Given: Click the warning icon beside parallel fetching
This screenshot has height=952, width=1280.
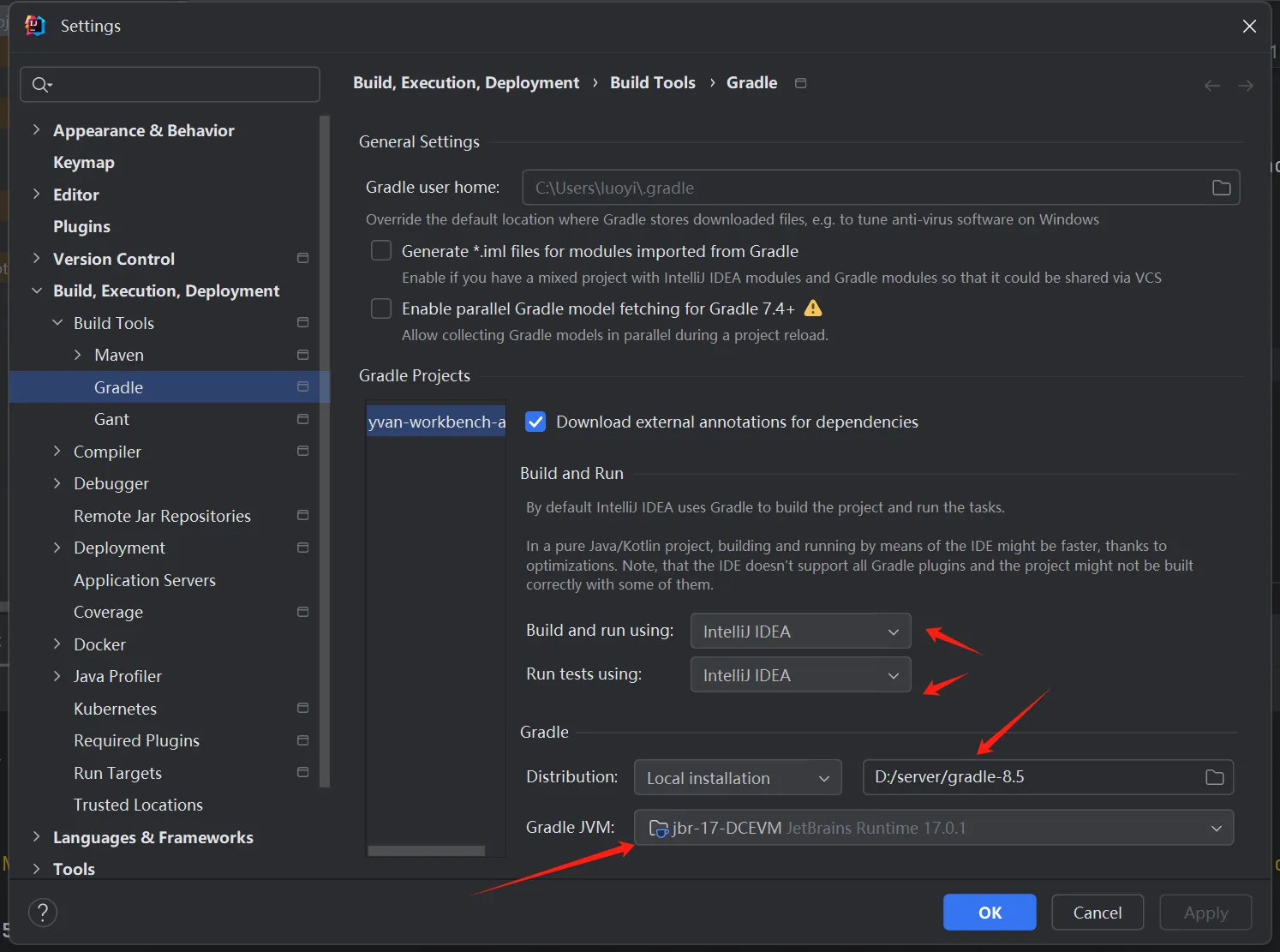Looking at the screenshot, I should (813, 308).
